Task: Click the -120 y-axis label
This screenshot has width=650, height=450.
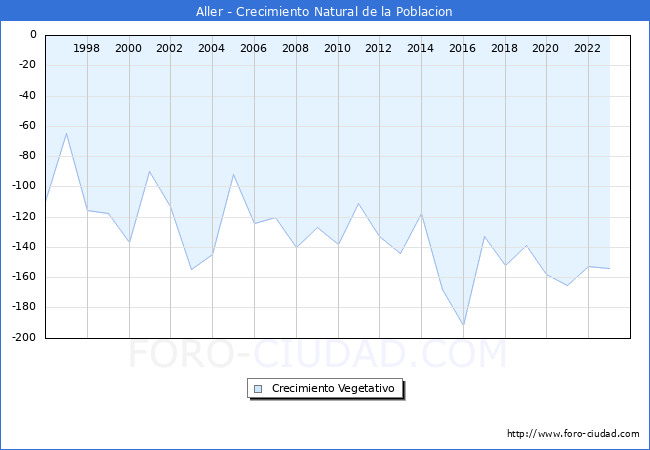Action: (x=24, y=216)
